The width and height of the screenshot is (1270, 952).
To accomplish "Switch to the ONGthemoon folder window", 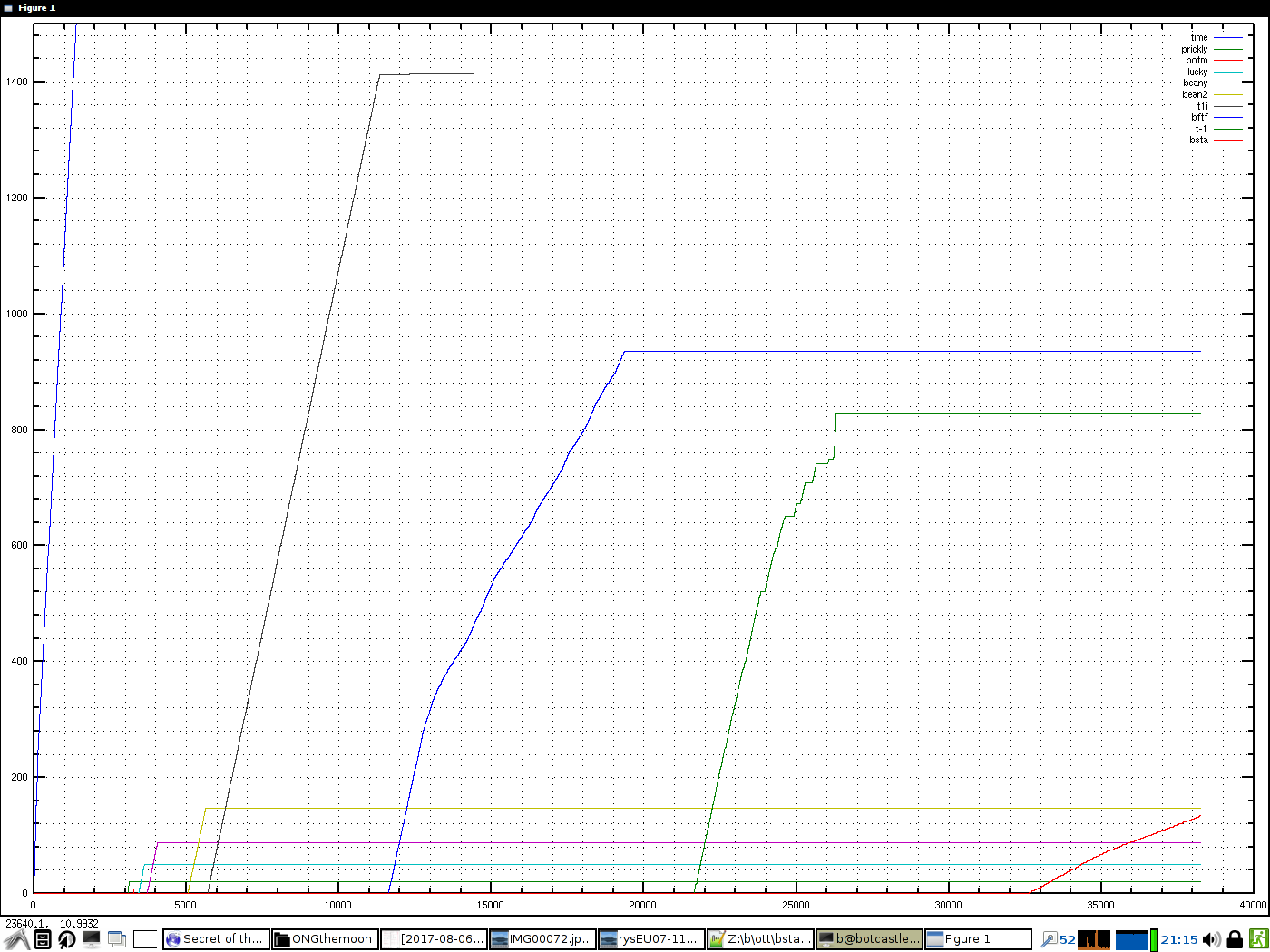I will [x=325, y=939].
